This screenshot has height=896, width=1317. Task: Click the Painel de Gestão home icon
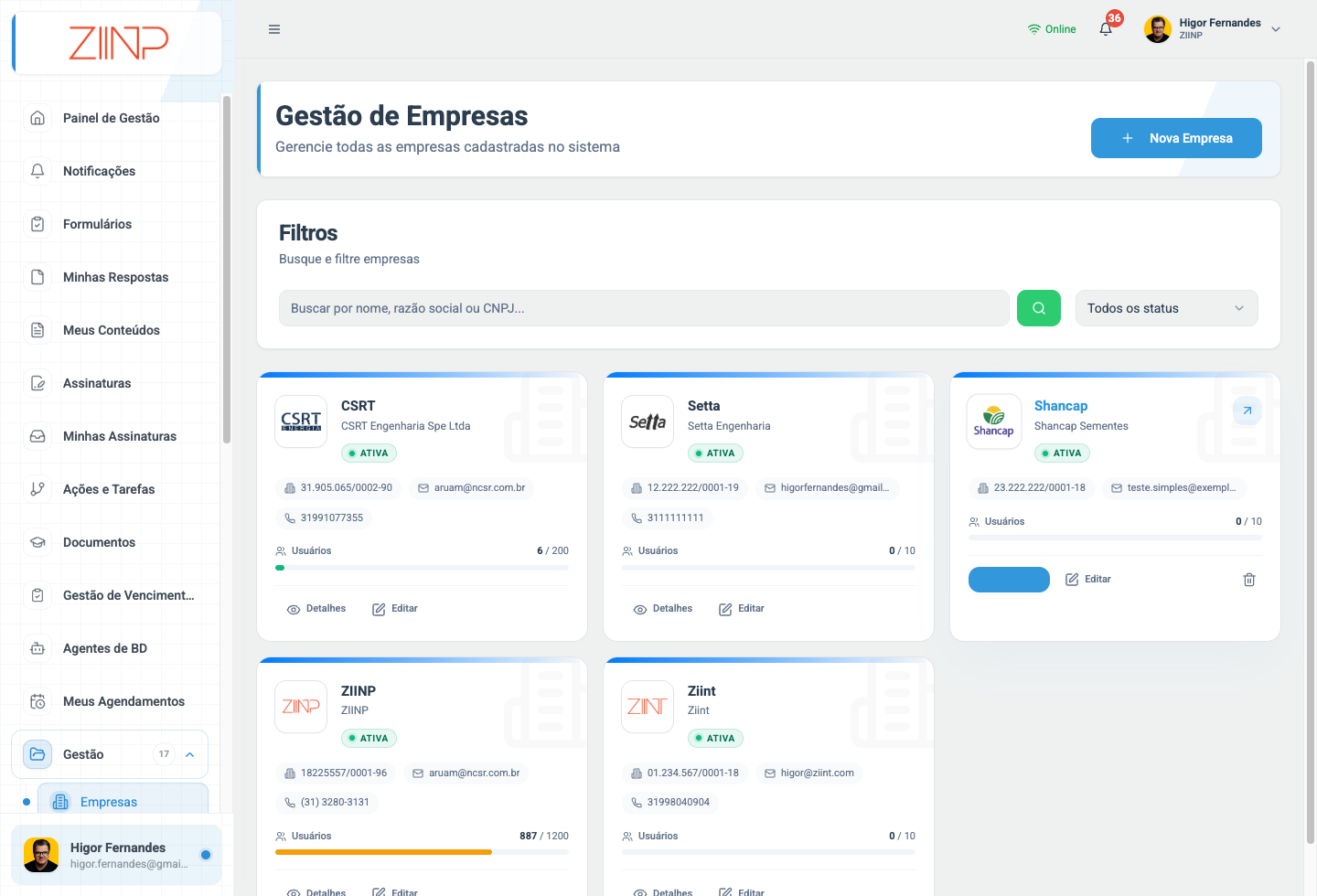pyautogui.click(x=37, y=118)
